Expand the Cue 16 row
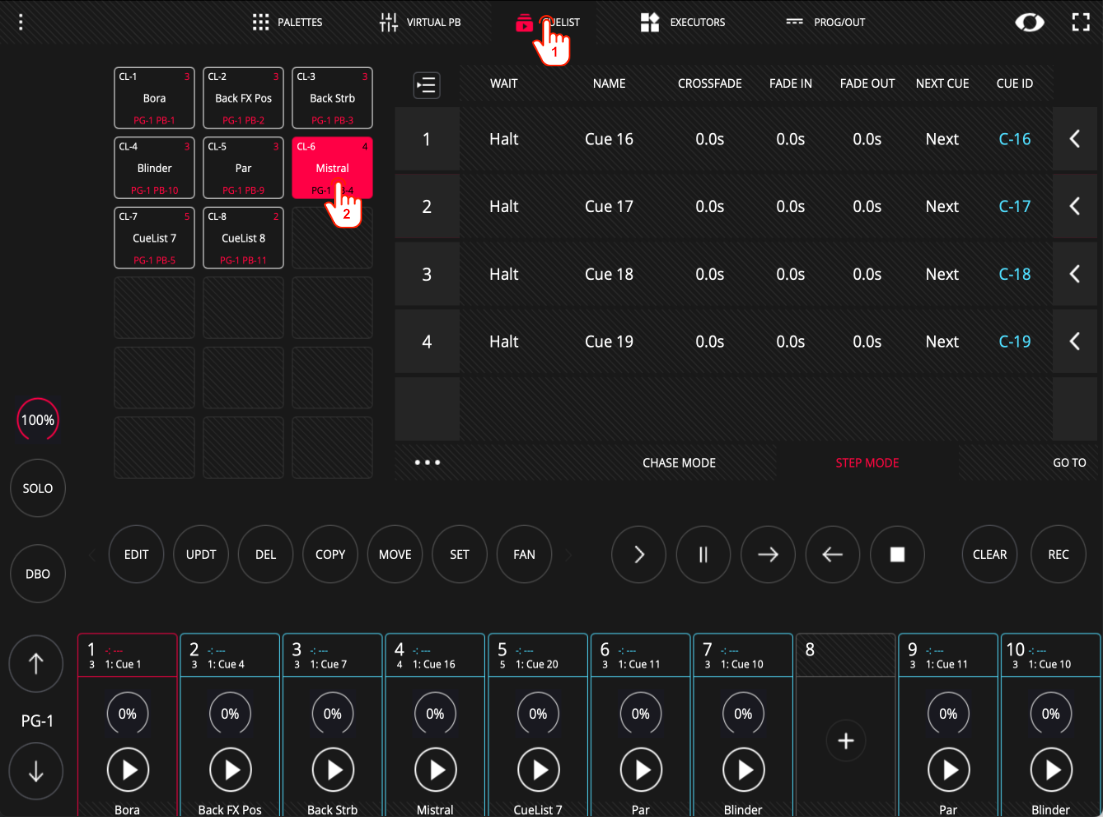The height and width of the screenshot is (817, 1103). click(1074, 139)
